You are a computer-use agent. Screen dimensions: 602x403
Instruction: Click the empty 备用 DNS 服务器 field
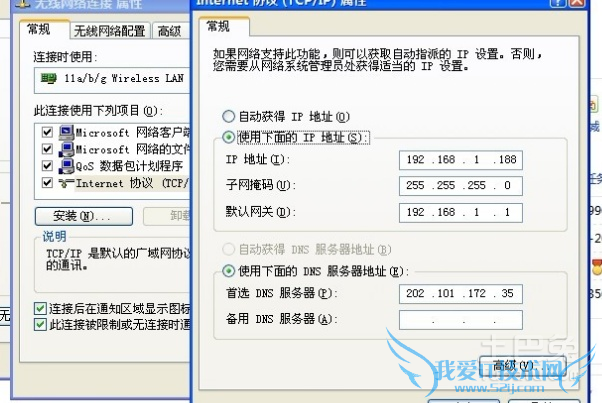point(461,320)
